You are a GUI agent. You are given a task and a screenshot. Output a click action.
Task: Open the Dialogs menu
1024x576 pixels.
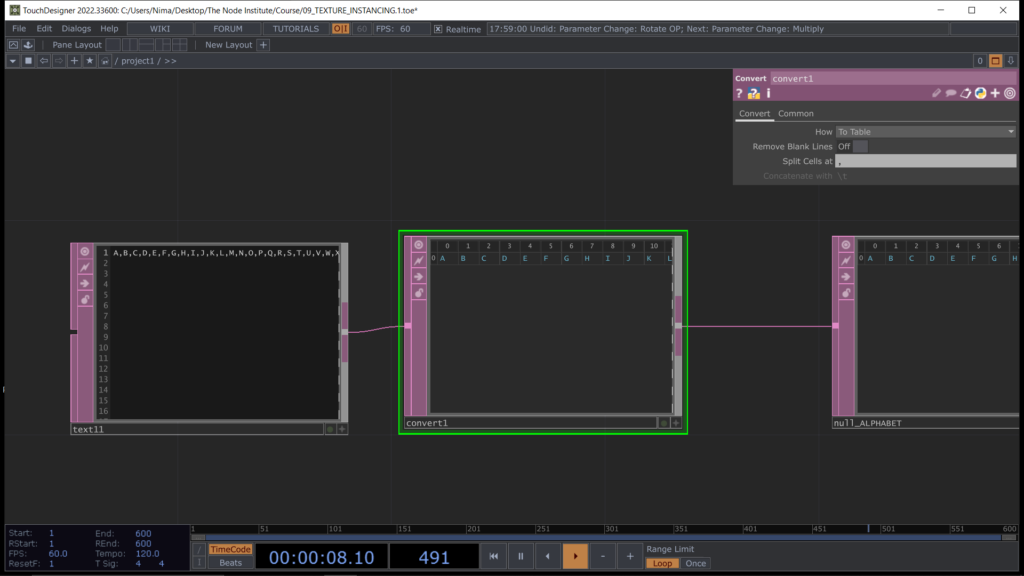pos(76,29)
